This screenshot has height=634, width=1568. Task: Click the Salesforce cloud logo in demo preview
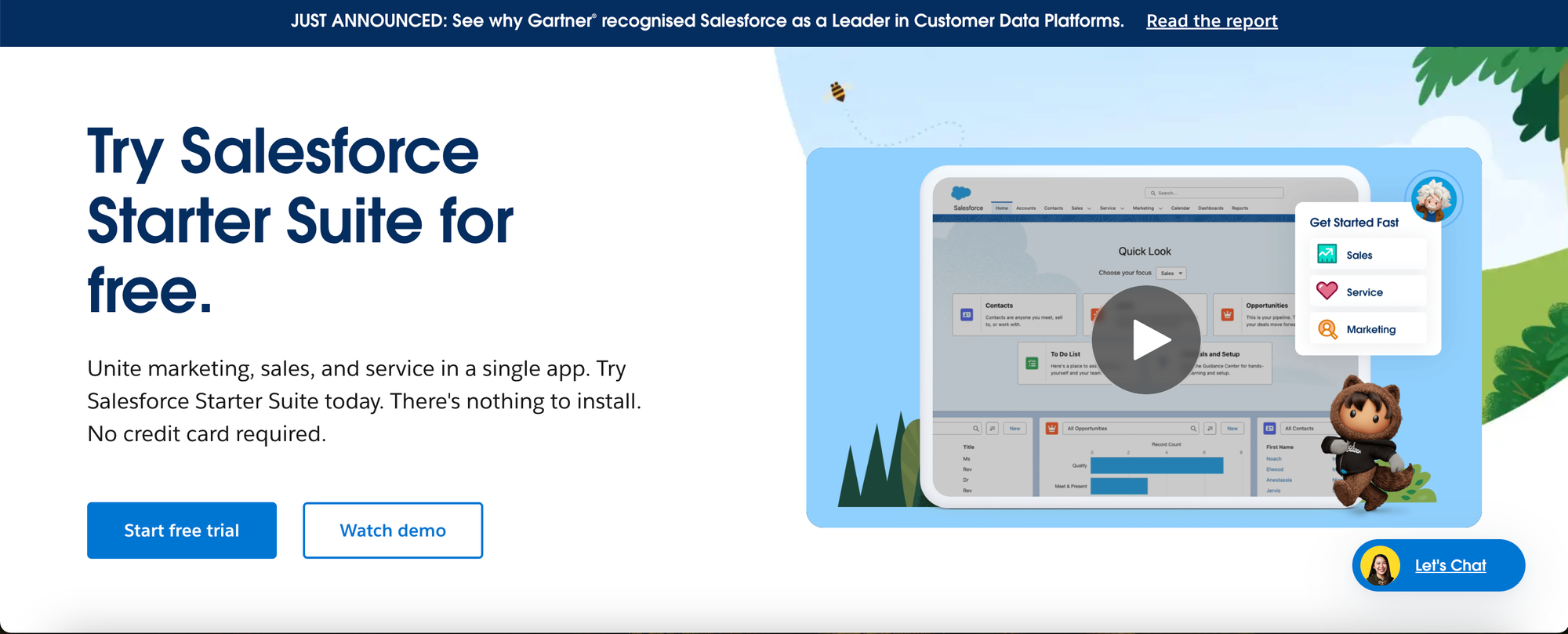tap(961, 193)
